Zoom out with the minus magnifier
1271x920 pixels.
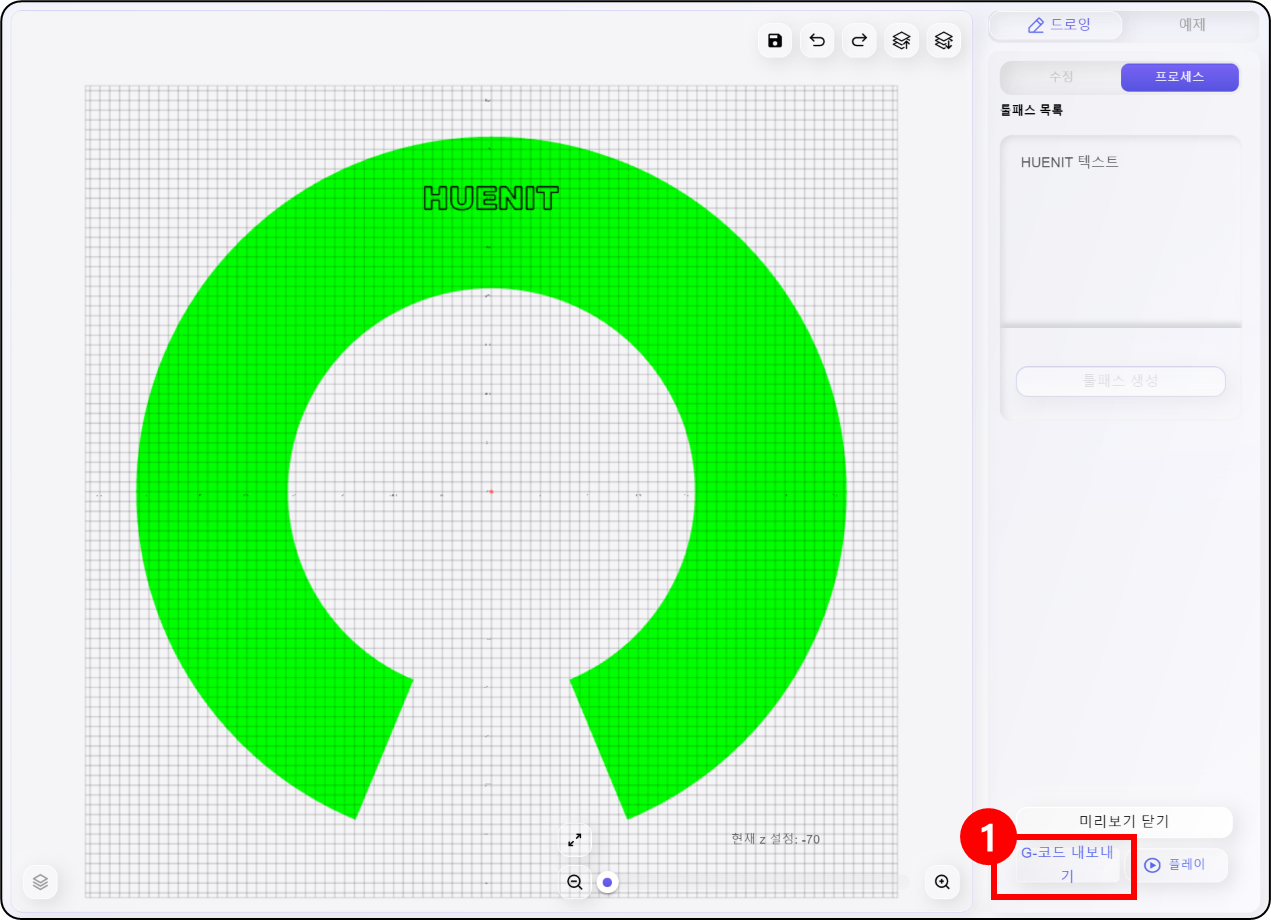click(575, 882)
